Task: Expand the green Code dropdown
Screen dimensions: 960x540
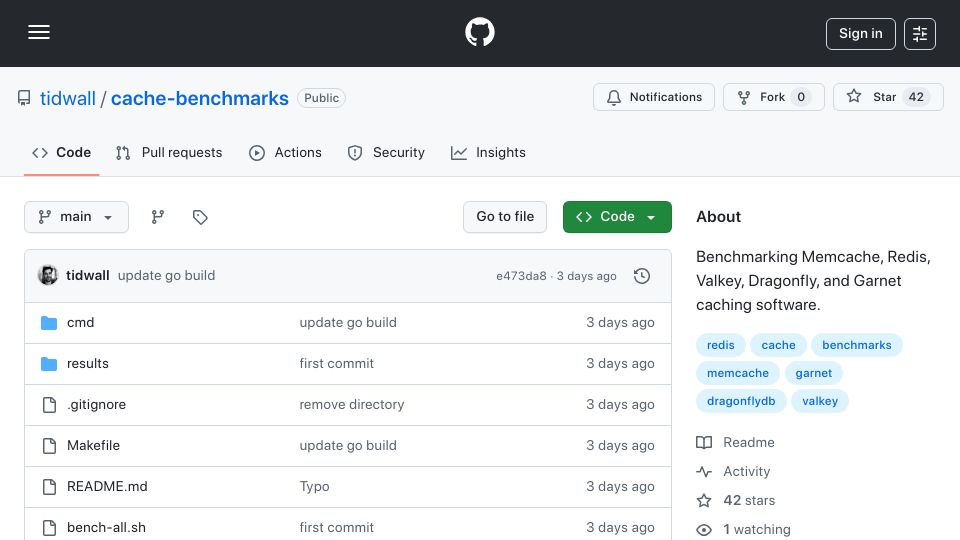Action: coord(617,217)
